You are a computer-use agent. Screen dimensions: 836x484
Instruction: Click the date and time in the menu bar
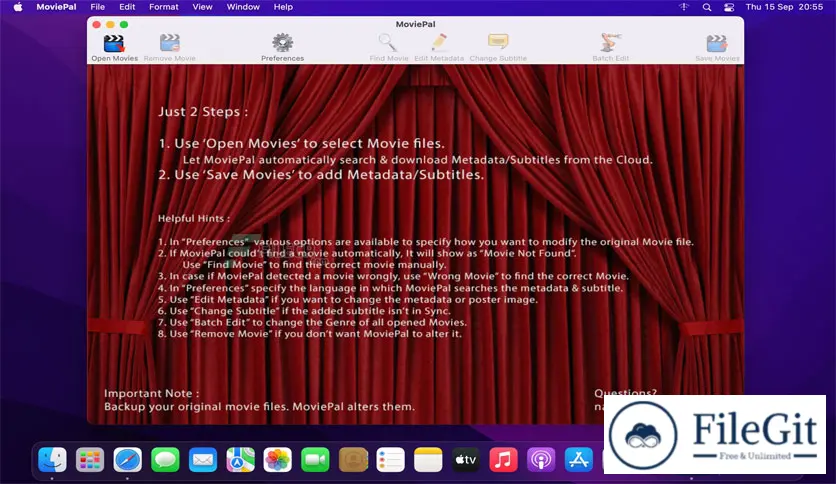pyautogui.click(x=784, y=7)
